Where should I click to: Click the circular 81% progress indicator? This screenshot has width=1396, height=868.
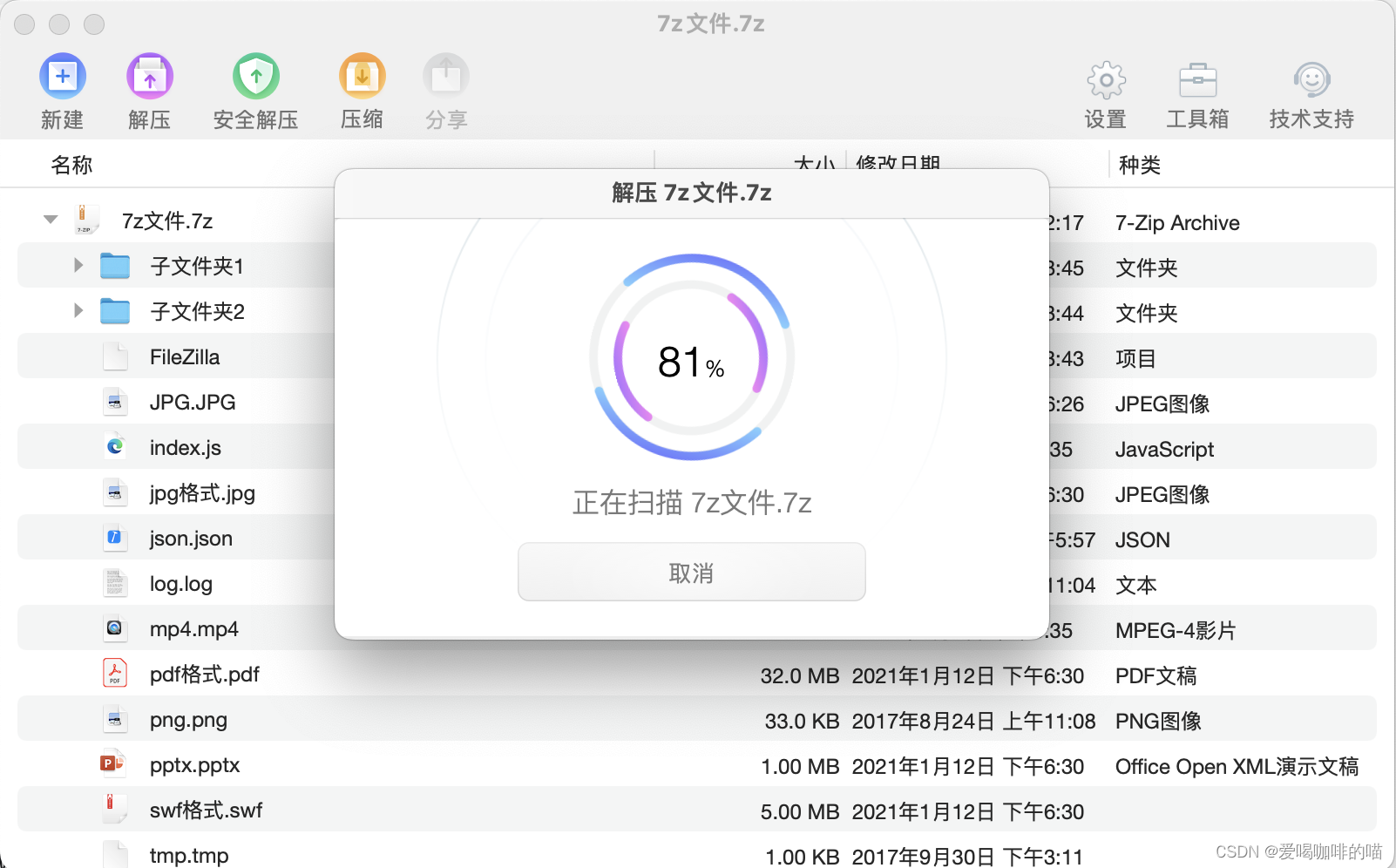(x=691, y=357)
